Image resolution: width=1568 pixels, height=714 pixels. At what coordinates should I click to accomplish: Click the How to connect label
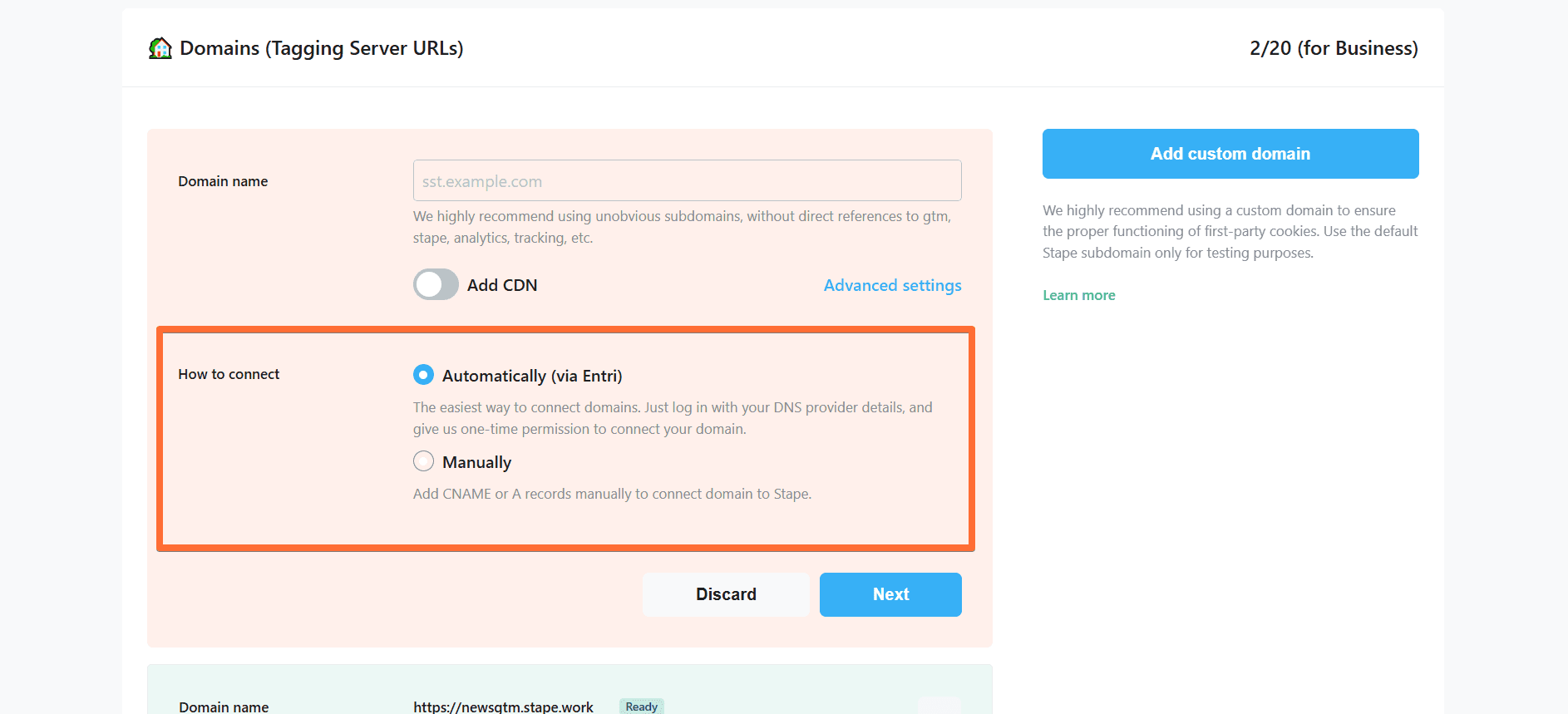coord(229,374)
